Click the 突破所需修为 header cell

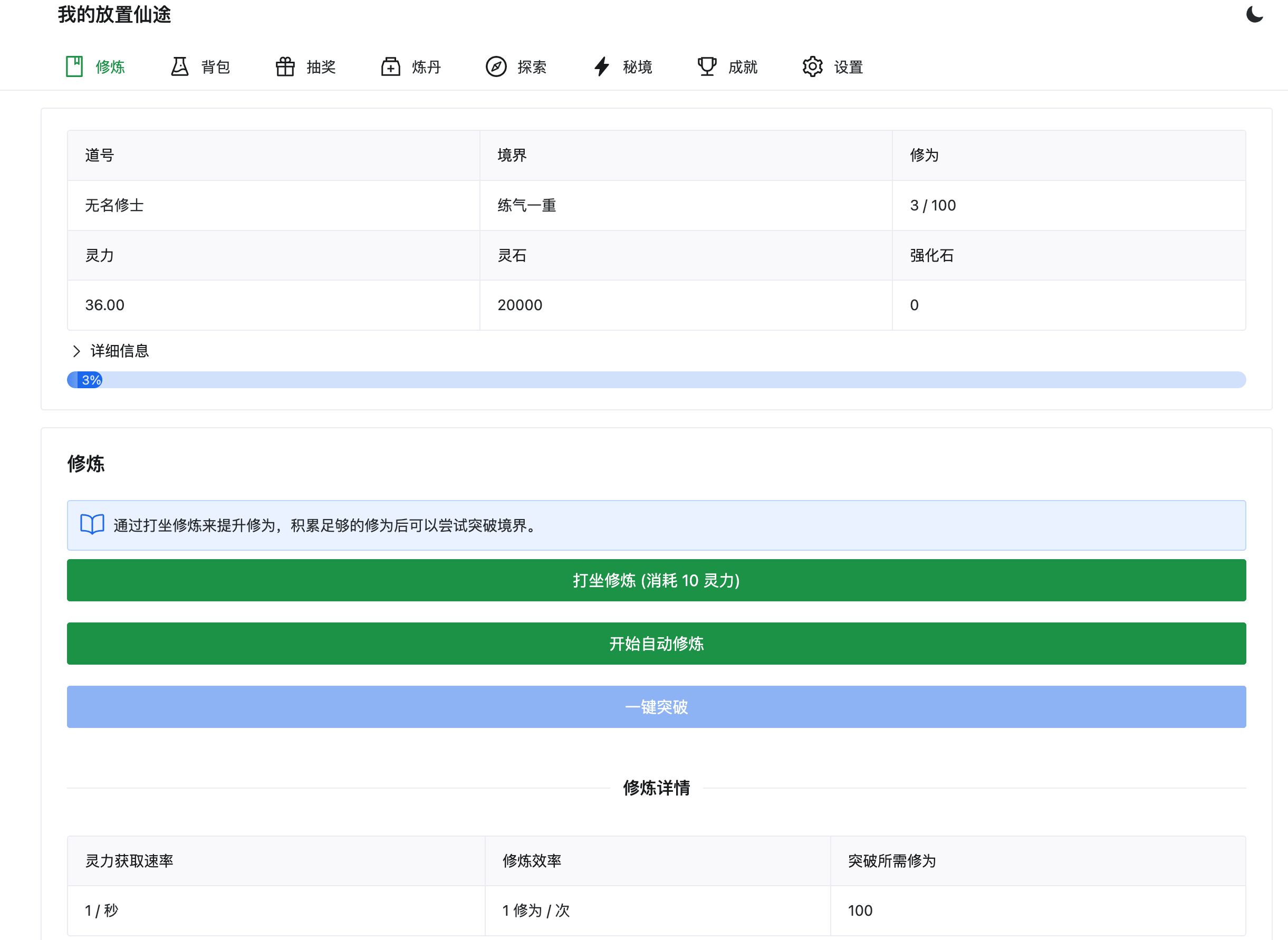point(1038,861)
